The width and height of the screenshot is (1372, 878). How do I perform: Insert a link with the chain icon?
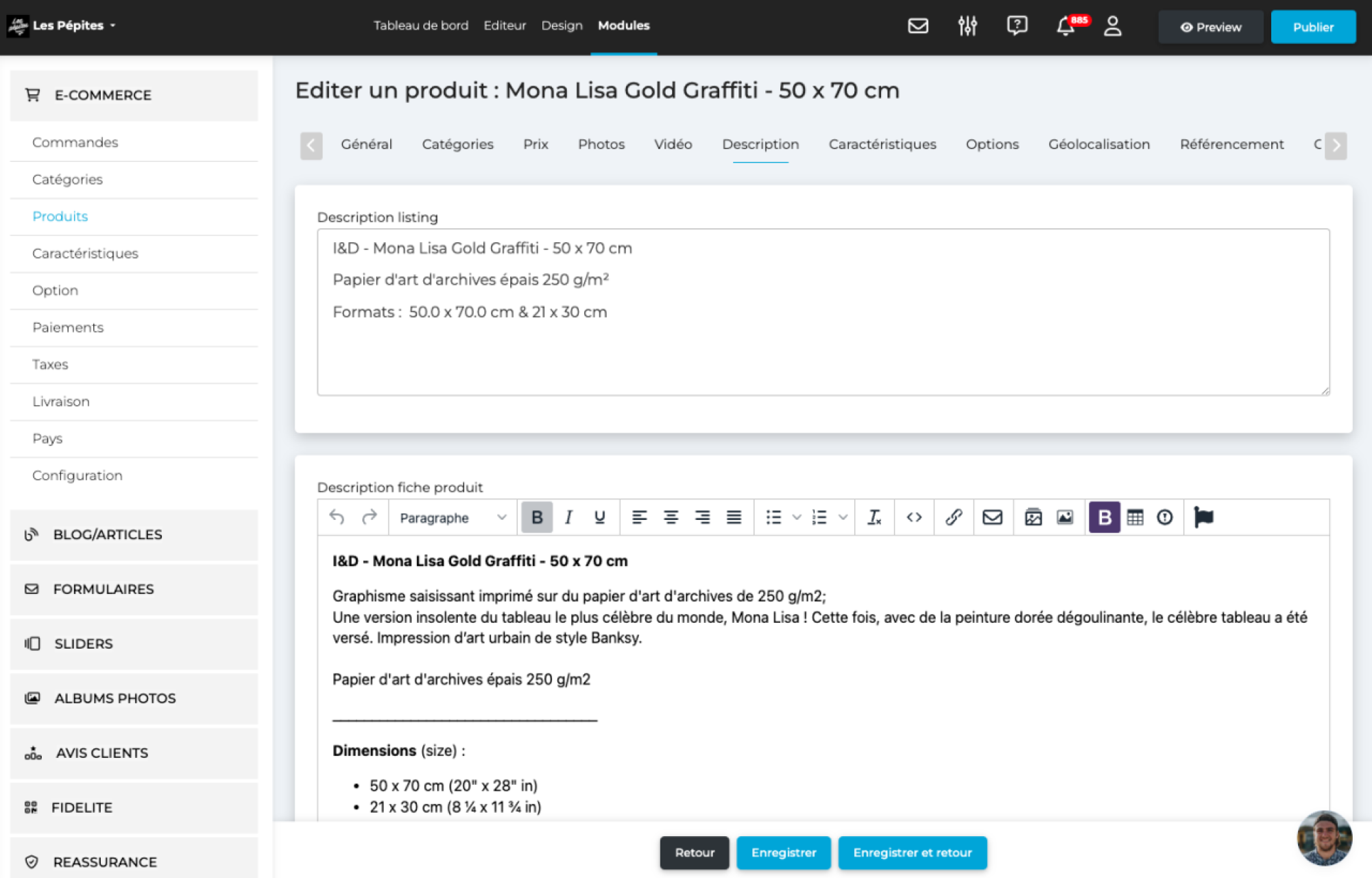(x=953, y=517)
